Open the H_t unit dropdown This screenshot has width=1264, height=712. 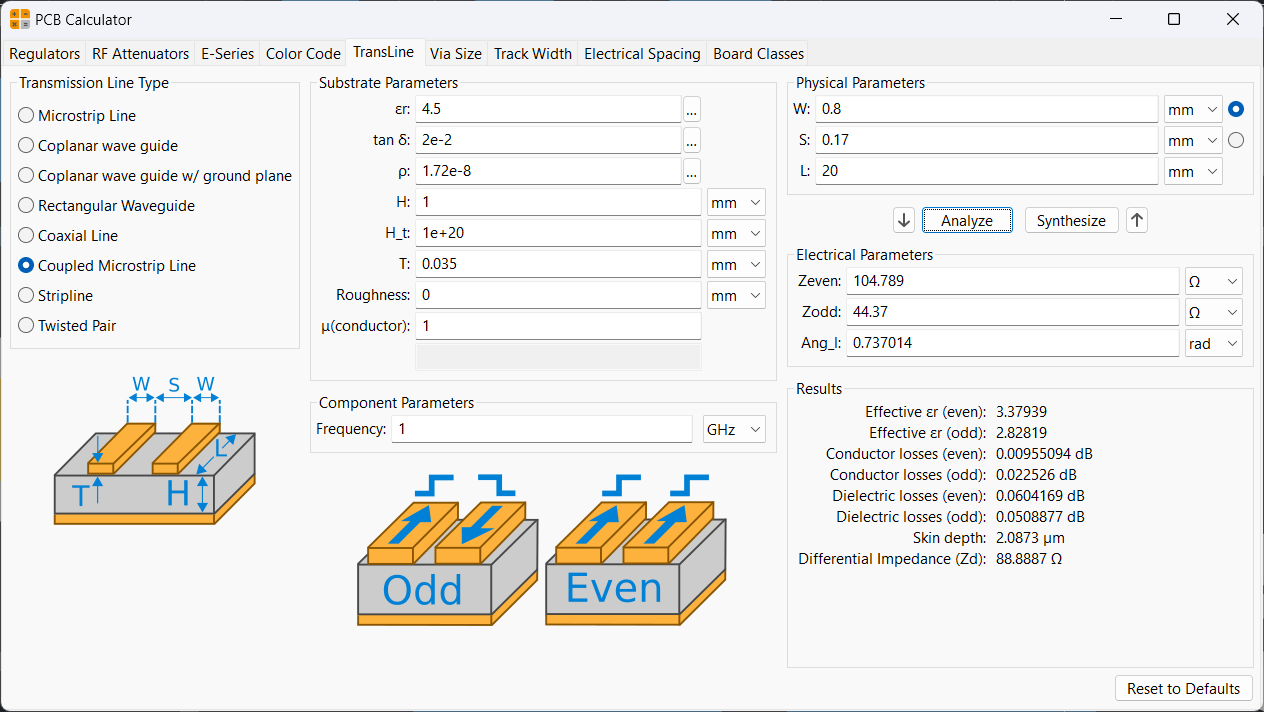coord(736,234)
